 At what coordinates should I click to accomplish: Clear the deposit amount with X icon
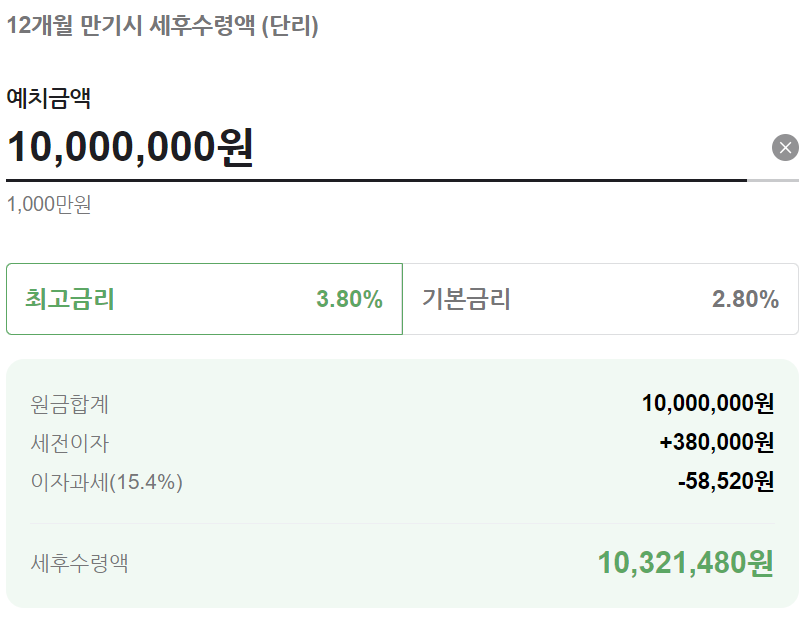coord(785,148)
